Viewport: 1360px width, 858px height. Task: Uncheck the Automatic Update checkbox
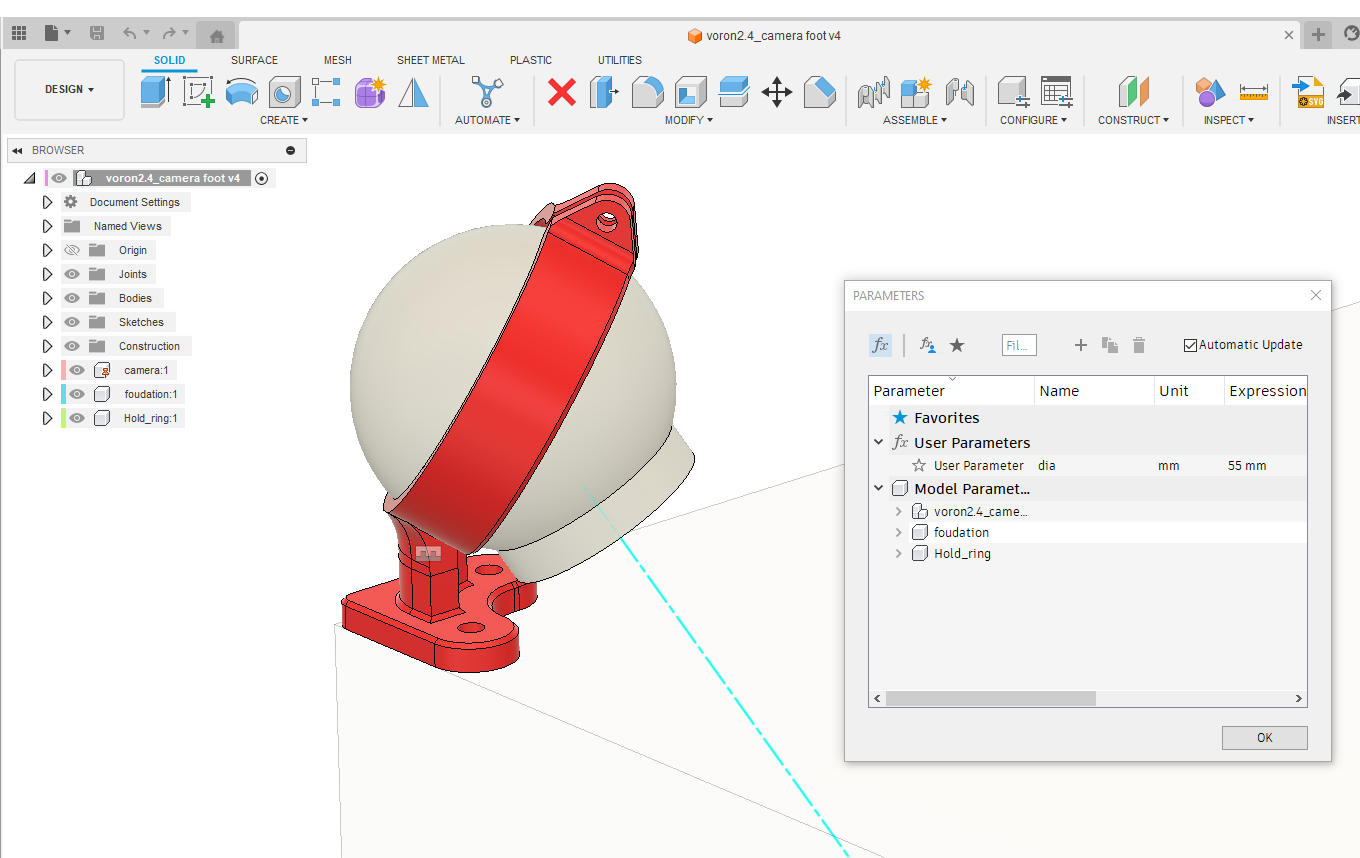[x=1190, y=345]
